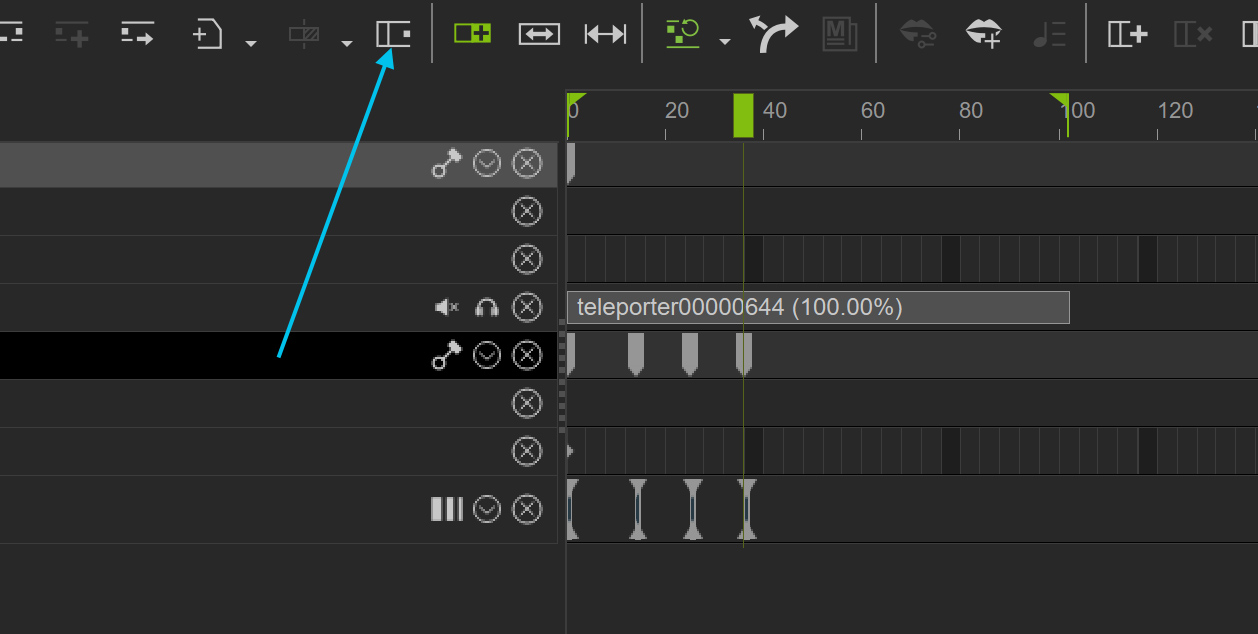This screenshot has width=1258, height=634.
Task: Click the lips with plus sign icon
Action: (984, 34)
